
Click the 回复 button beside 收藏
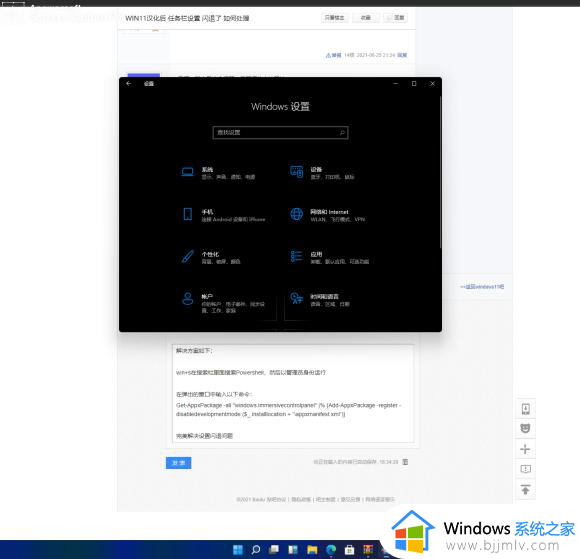pyautogui.click(x=396, y=18)
